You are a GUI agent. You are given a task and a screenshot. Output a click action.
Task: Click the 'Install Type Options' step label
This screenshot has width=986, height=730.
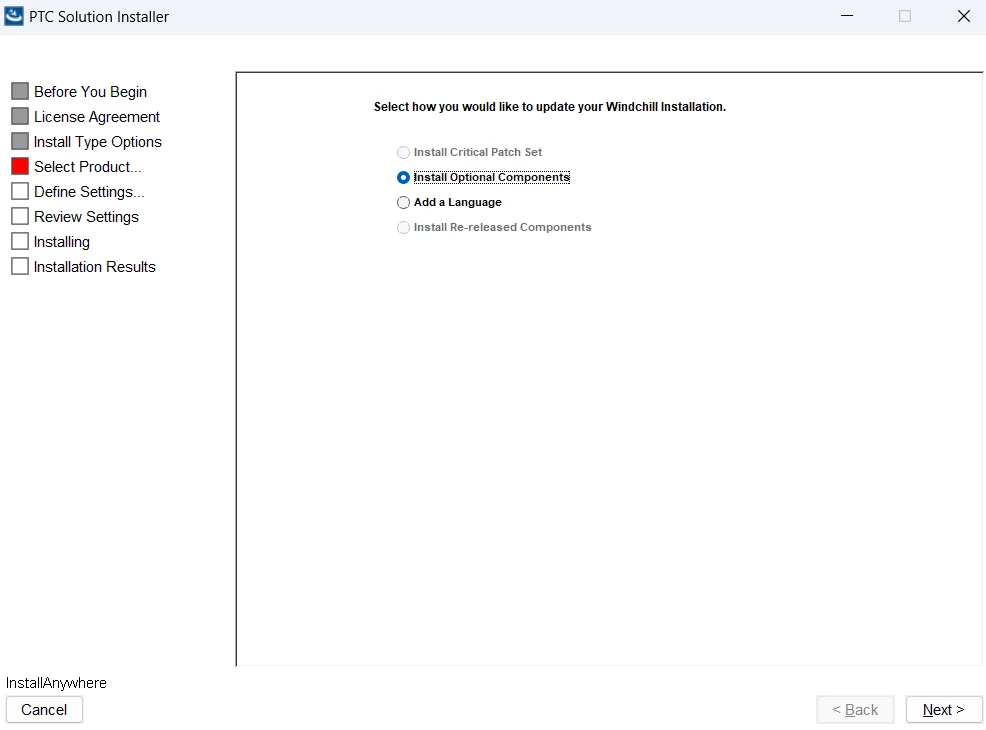click(97, 142)
